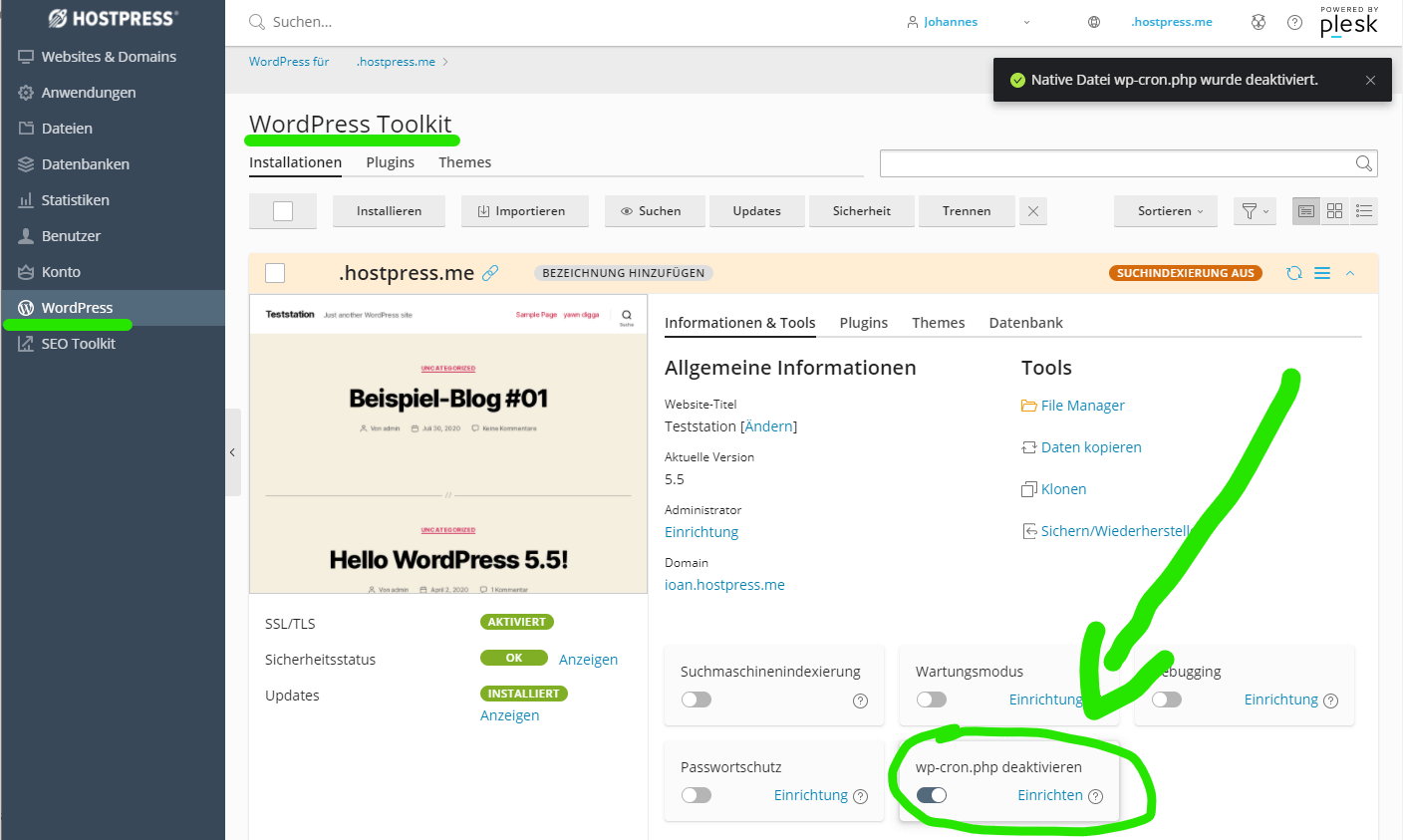Open the Johannes user dropdown
Image resolution: width=1403 pixels, height=840 pixels.
[x=969, y=22]
